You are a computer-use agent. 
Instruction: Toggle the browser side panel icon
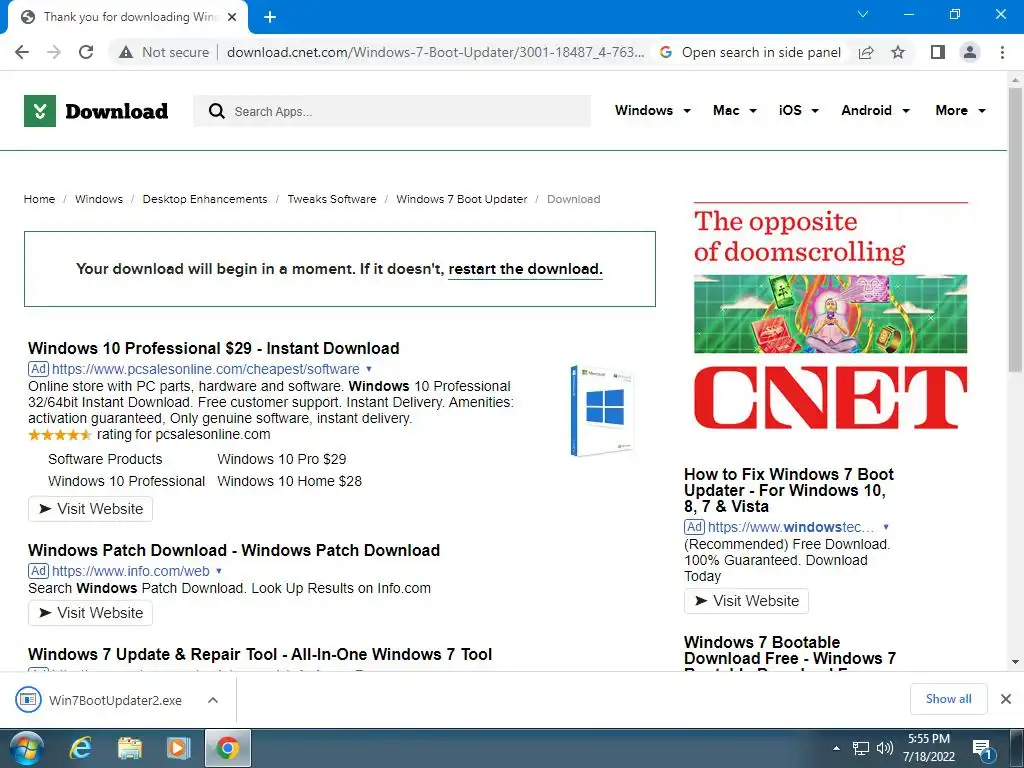938,52
